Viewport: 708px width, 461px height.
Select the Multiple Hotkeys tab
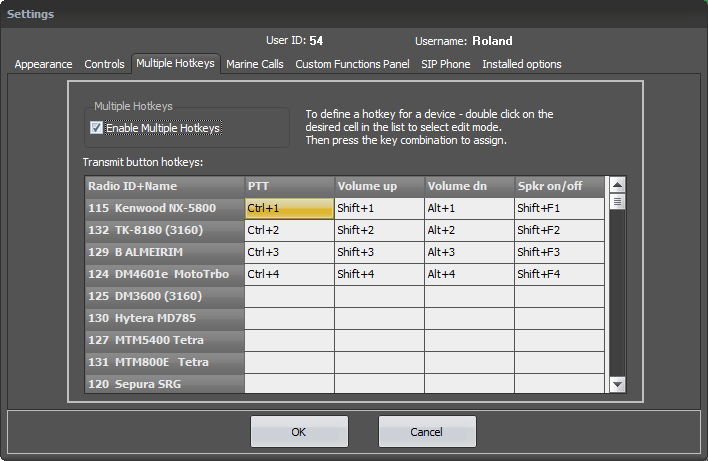pyautogui.click(x=176, y=63)
